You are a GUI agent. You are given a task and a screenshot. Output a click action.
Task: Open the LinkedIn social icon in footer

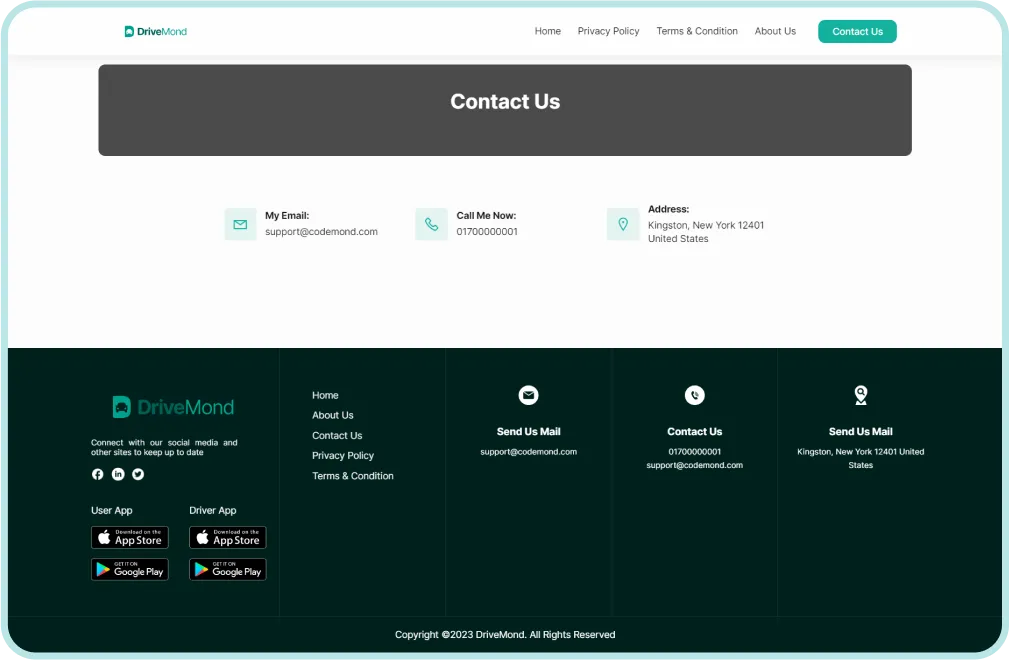(x=118, y=474)
